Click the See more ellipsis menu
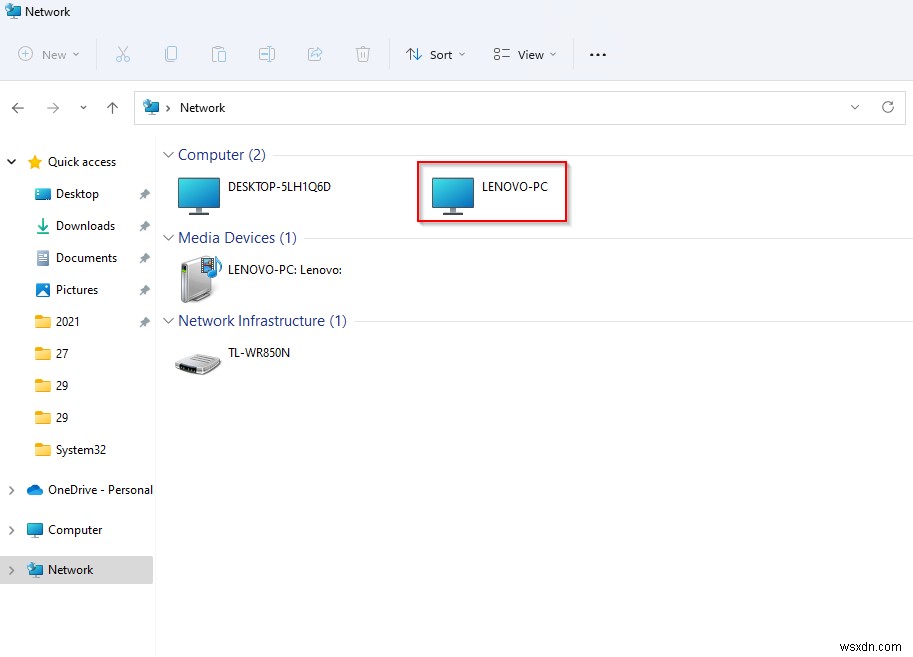Screen dimensions: 913x657 pyautogui.click(x=597, y=54)
